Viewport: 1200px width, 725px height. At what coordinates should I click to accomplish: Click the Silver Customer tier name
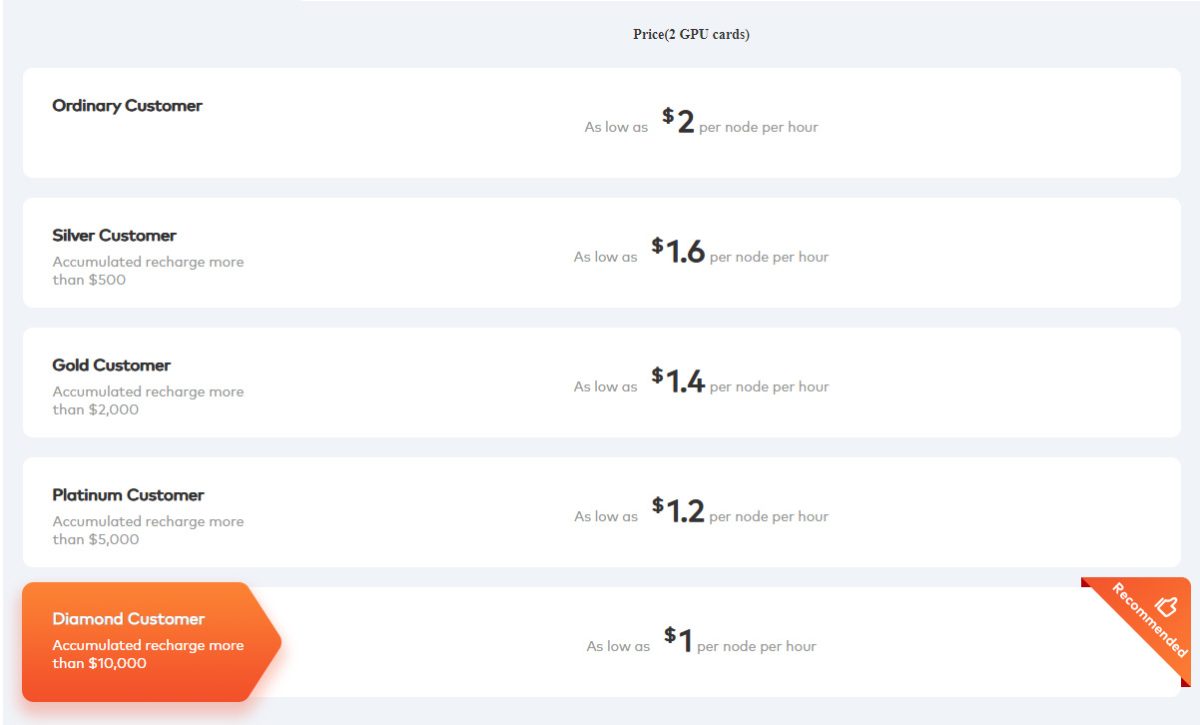pyautogui.click(x=113, y=236)
